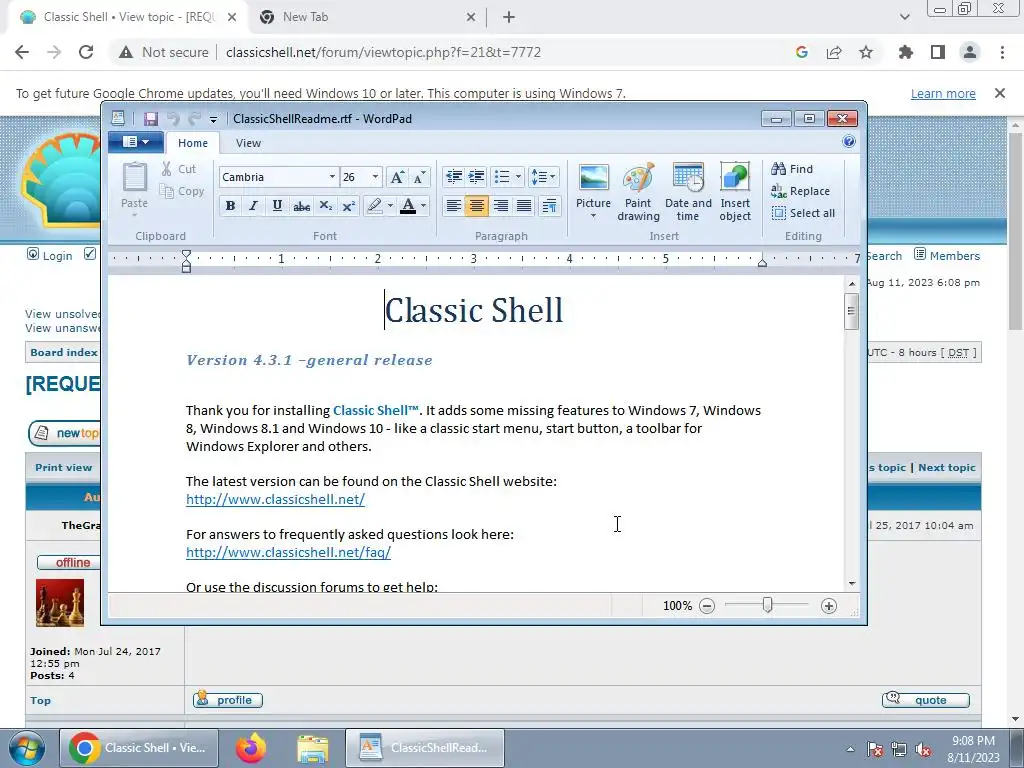This screenshot has width=1024, height=768.
Task: Switch to the View ribbon tab
Action: [x=248, y=143]
